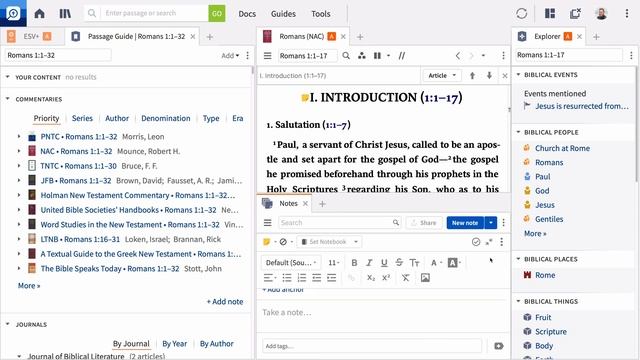
Task: Close the article locator bar
Action: pyautogui.click(x=505, y=76)
